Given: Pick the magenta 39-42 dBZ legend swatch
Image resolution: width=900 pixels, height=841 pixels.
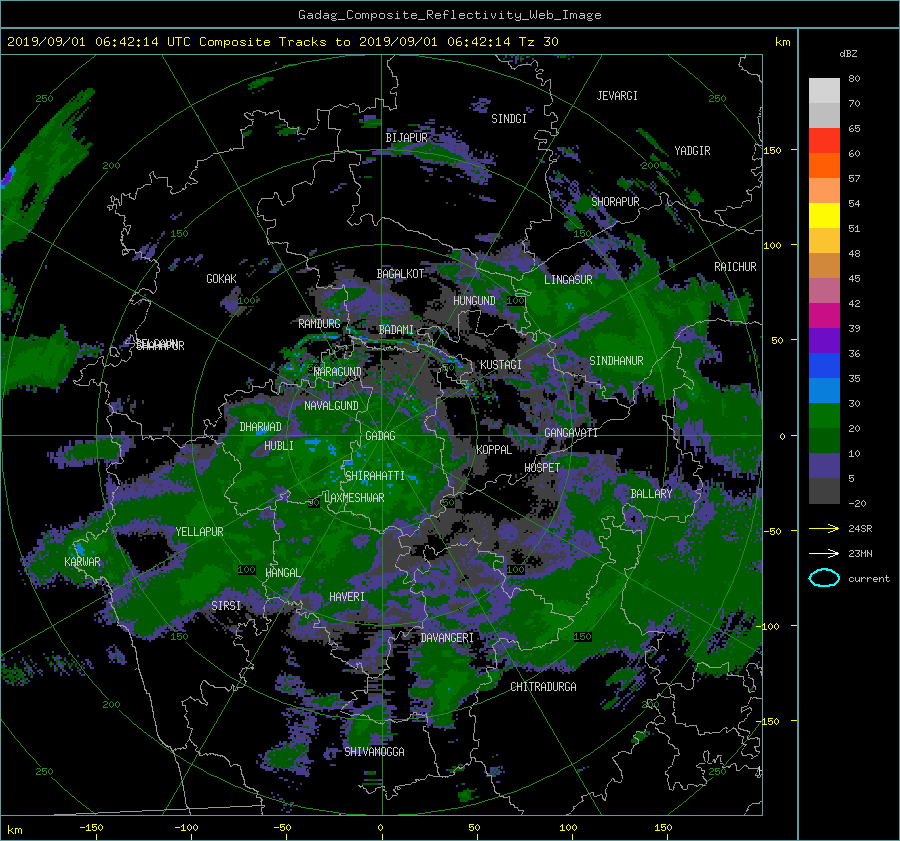Looking at the screenshot, I should tap(824, 316).
